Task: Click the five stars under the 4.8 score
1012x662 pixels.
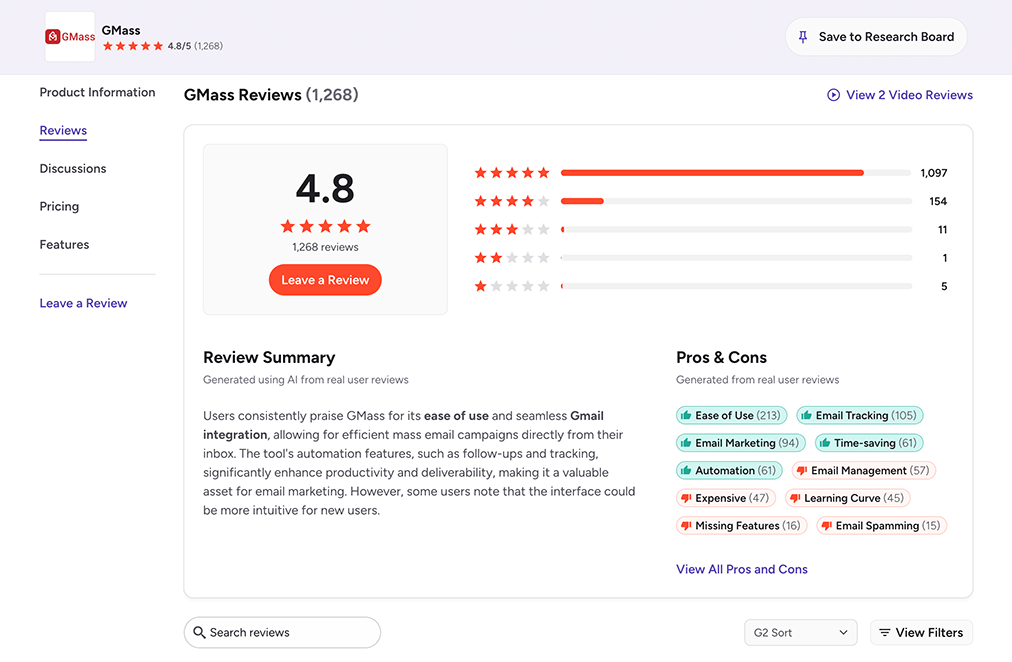Action: (x=325, y=226)
